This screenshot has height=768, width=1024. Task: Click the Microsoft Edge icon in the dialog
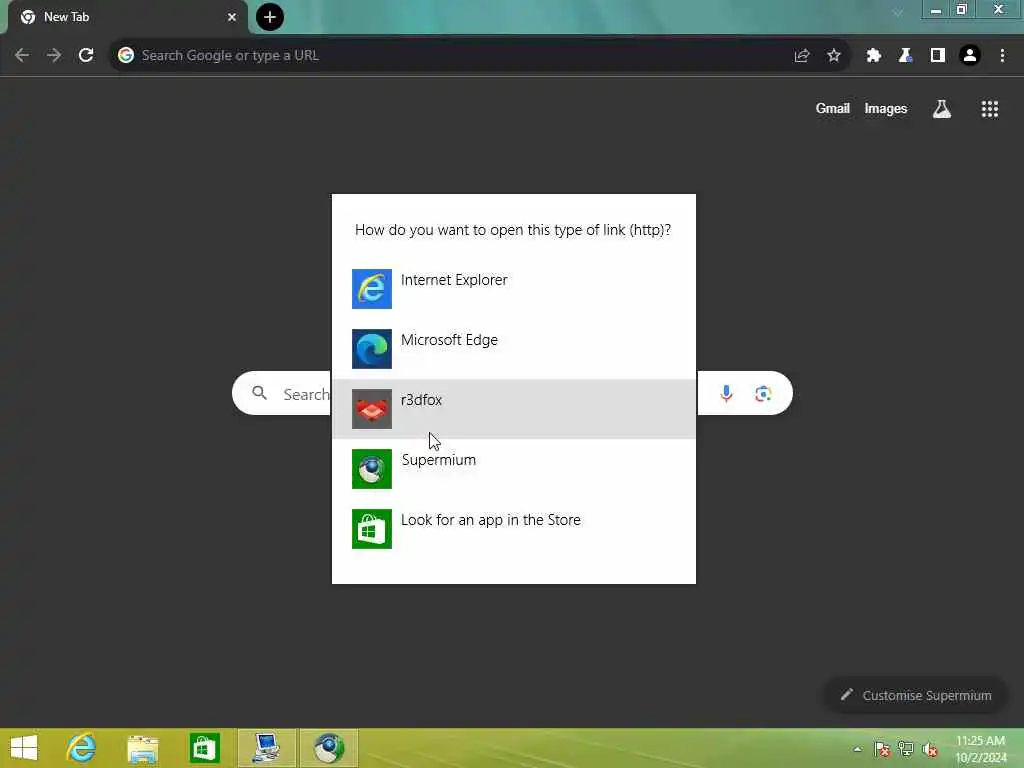click(372, 349)
